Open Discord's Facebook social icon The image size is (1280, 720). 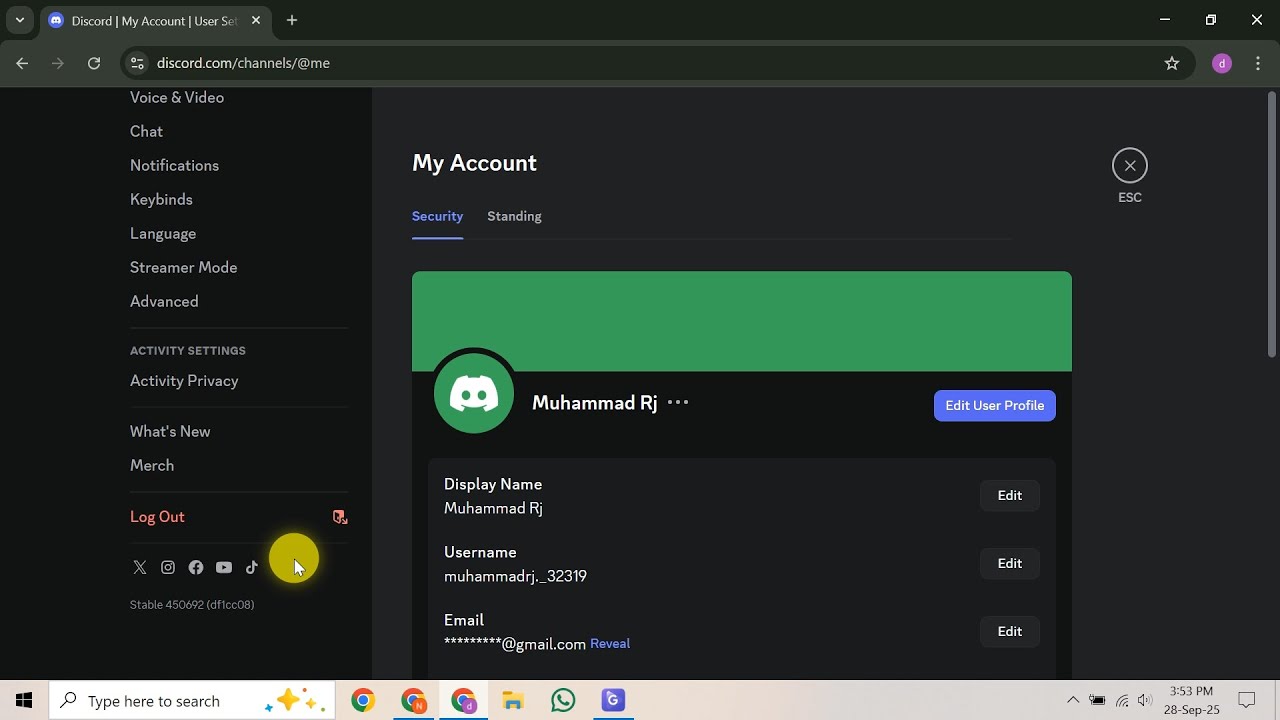coord(196,567)
